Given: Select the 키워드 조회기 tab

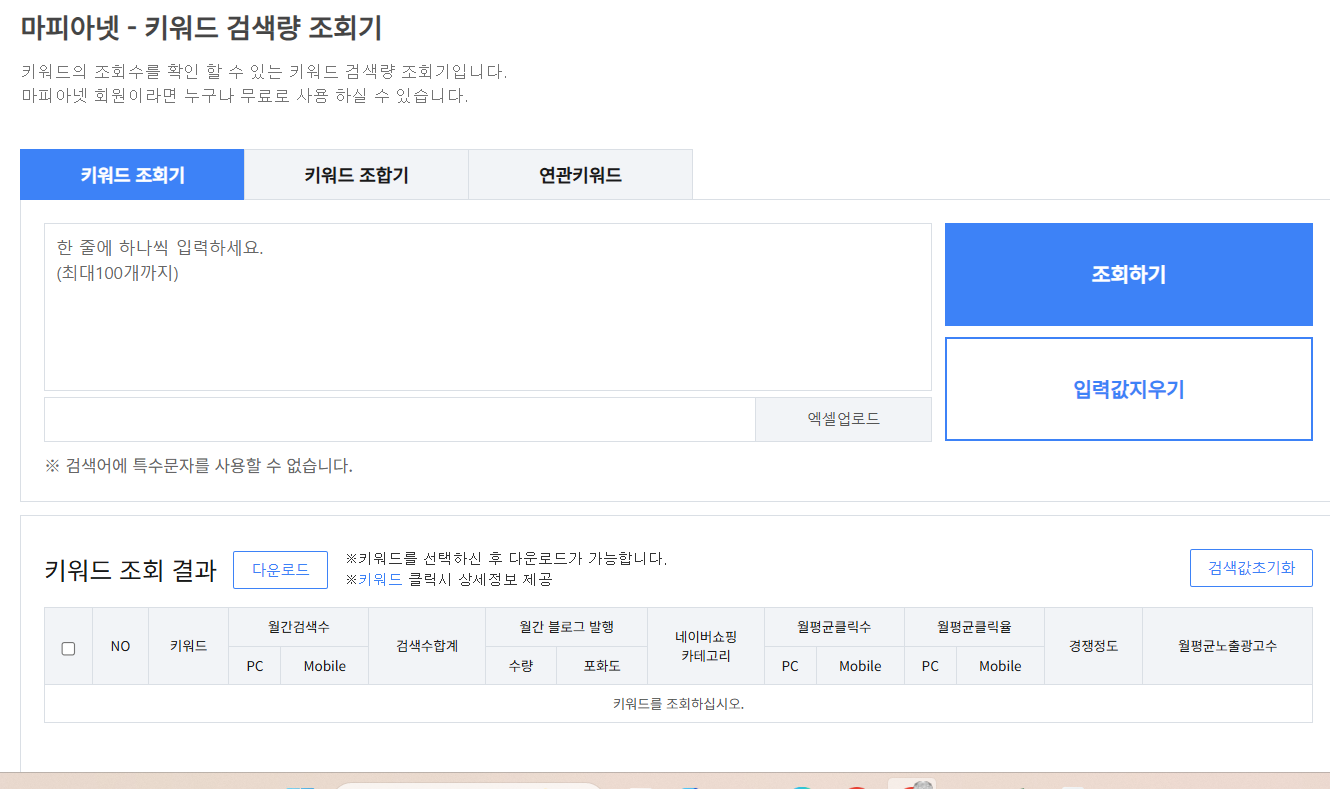Looking at the screenshot, I should pos(131,174).
